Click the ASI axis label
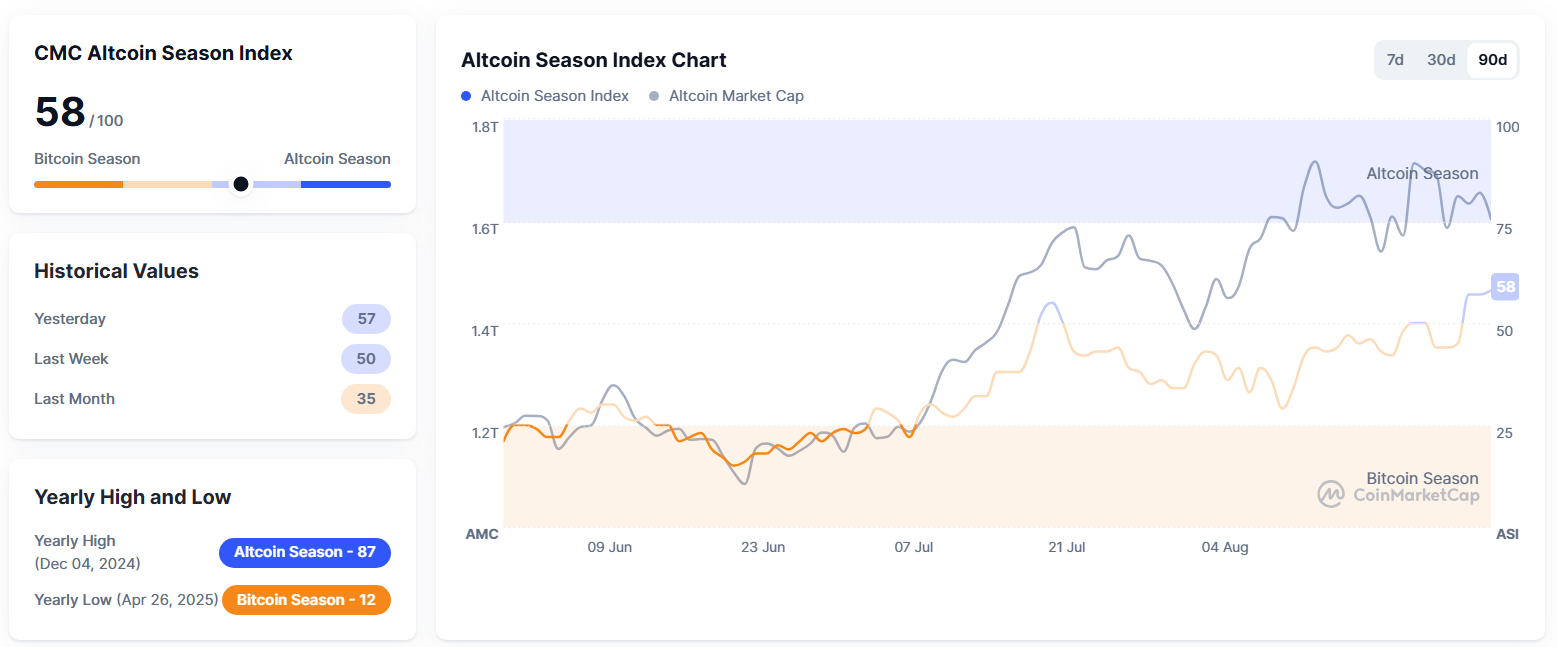The height and width of the screenshot is (647, 1557). [x=1507, y=534]
